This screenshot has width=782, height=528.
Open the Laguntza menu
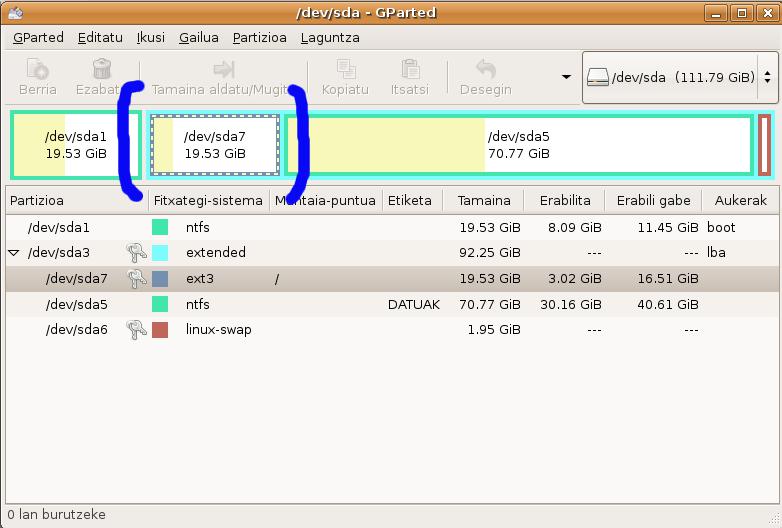click(x=330, y=37)
